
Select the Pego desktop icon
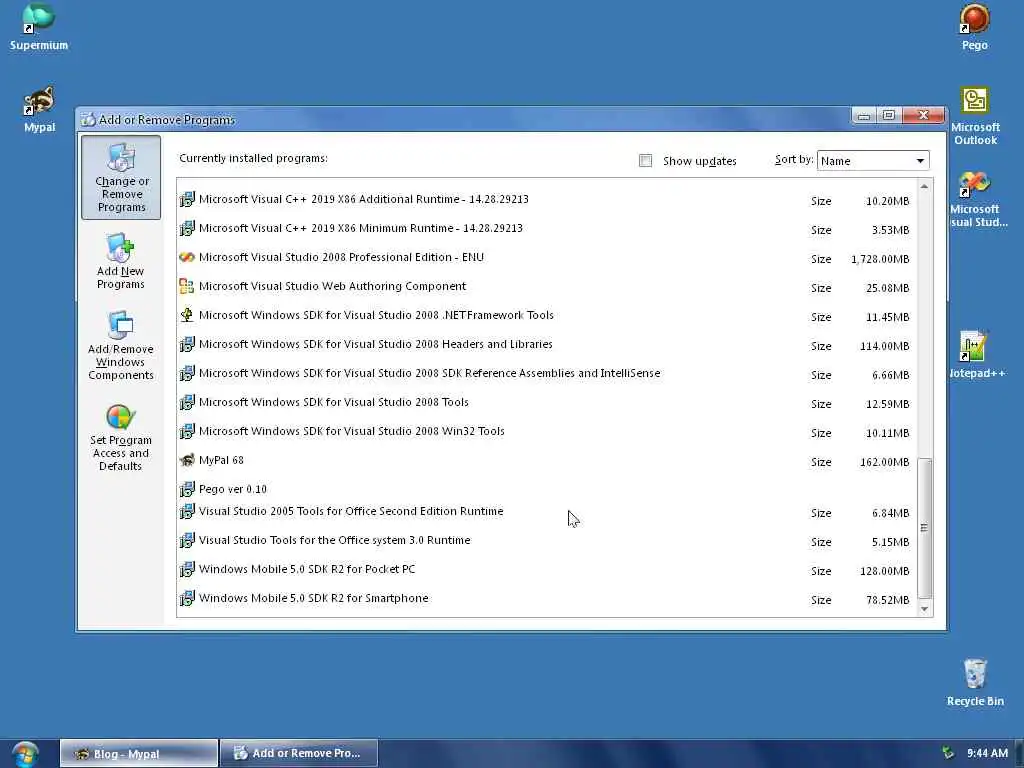[974, 18]
